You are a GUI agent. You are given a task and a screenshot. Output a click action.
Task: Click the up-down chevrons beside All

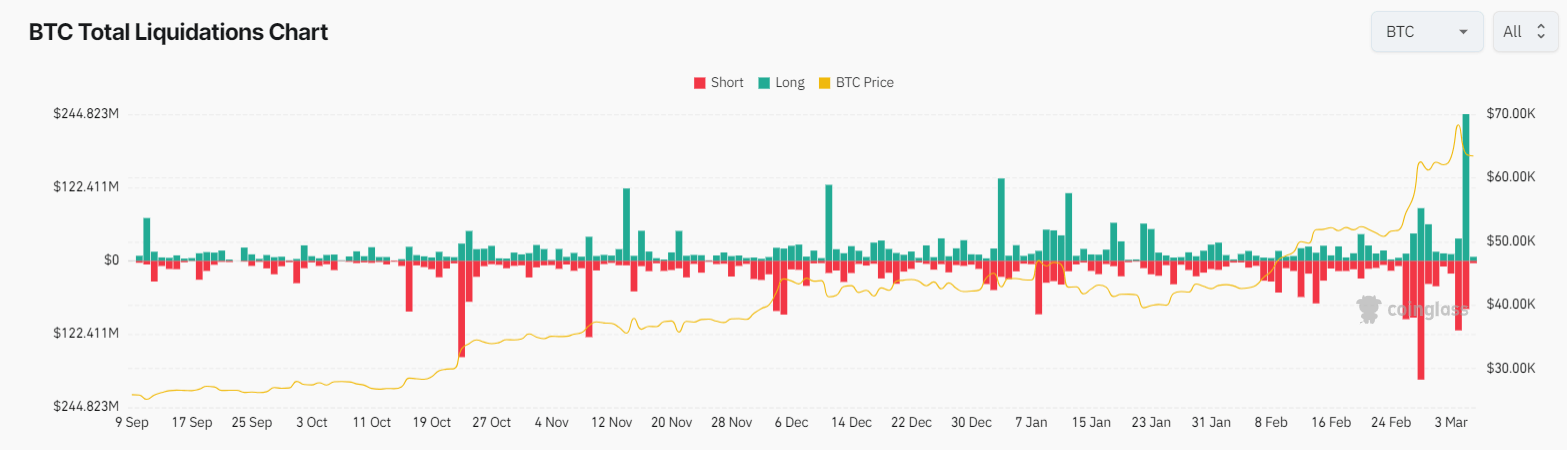[x=1541, y=32]
